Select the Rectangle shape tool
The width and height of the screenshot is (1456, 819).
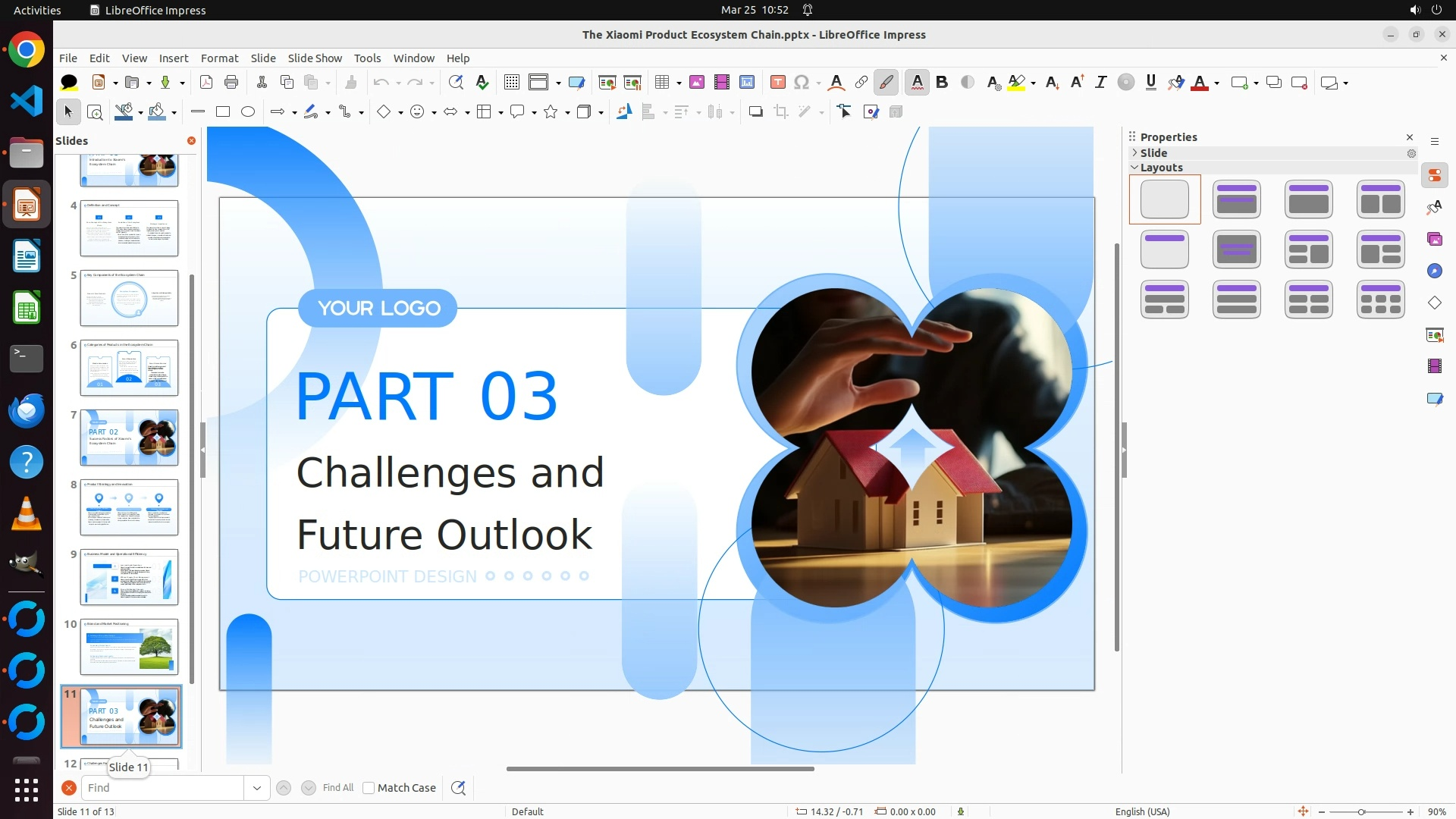[x=223, y=112]
